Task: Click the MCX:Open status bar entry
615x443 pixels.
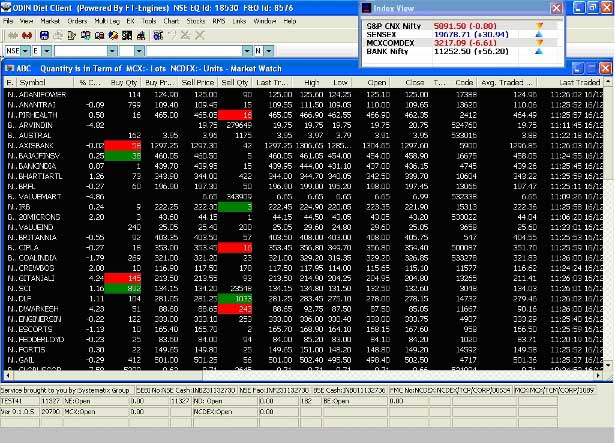Action: click(x=80, y=412)
